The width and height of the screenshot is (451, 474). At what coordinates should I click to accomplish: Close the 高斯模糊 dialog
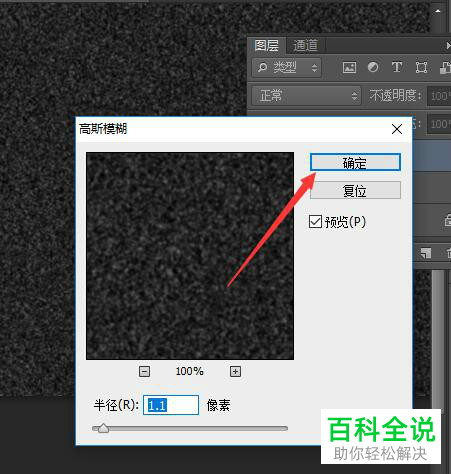[x=397, y=129]
